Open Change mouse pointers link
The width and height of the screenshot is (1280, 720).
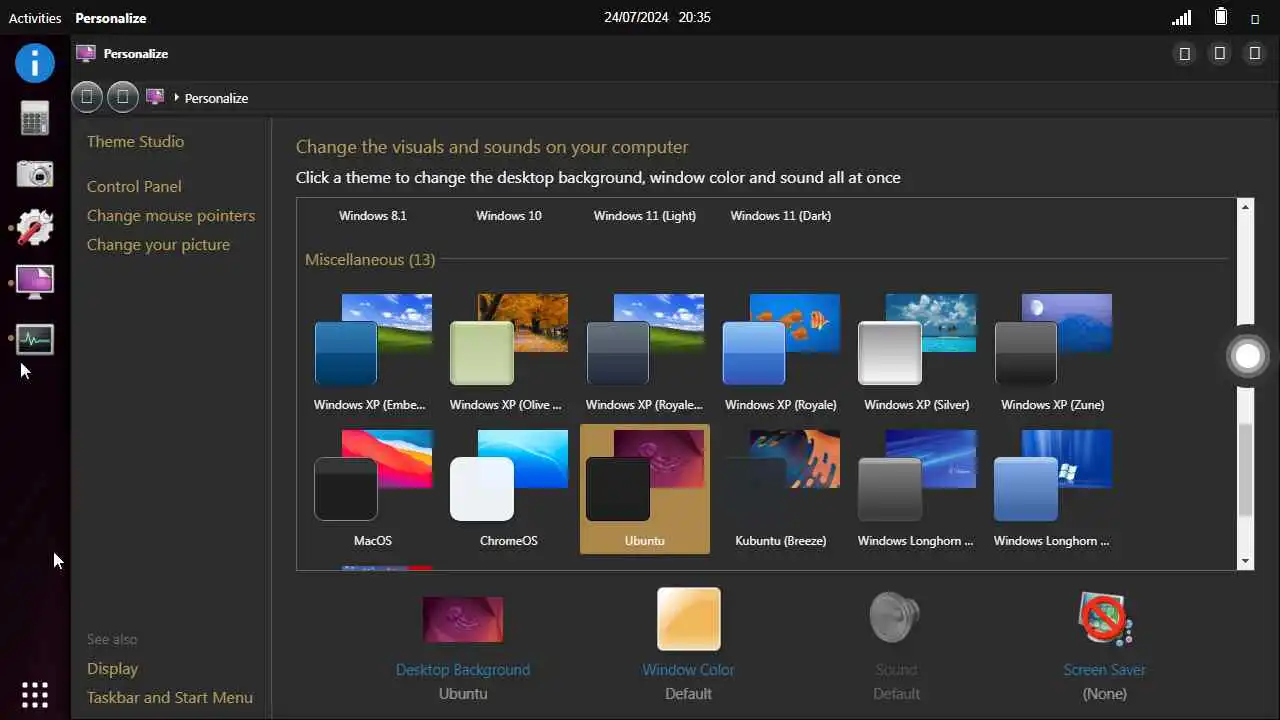(171, 215)
